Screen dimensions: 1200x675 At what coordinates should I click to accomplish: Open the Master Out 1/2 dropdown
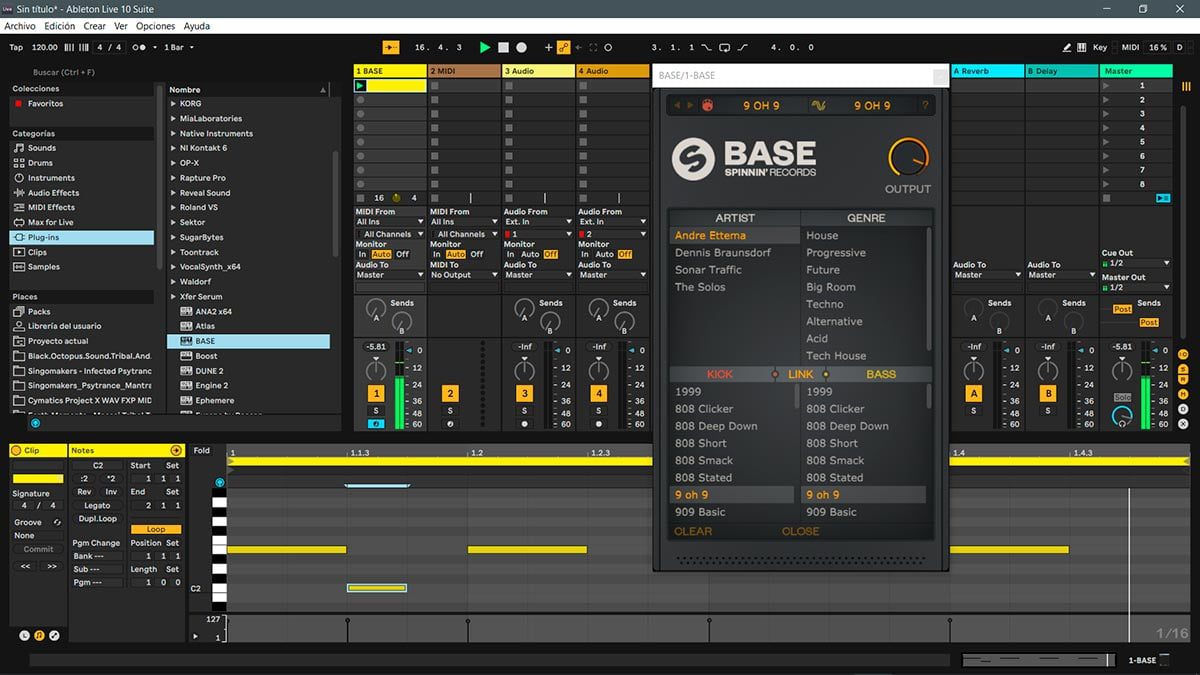pyautogui.click(x=1135, y=287)
